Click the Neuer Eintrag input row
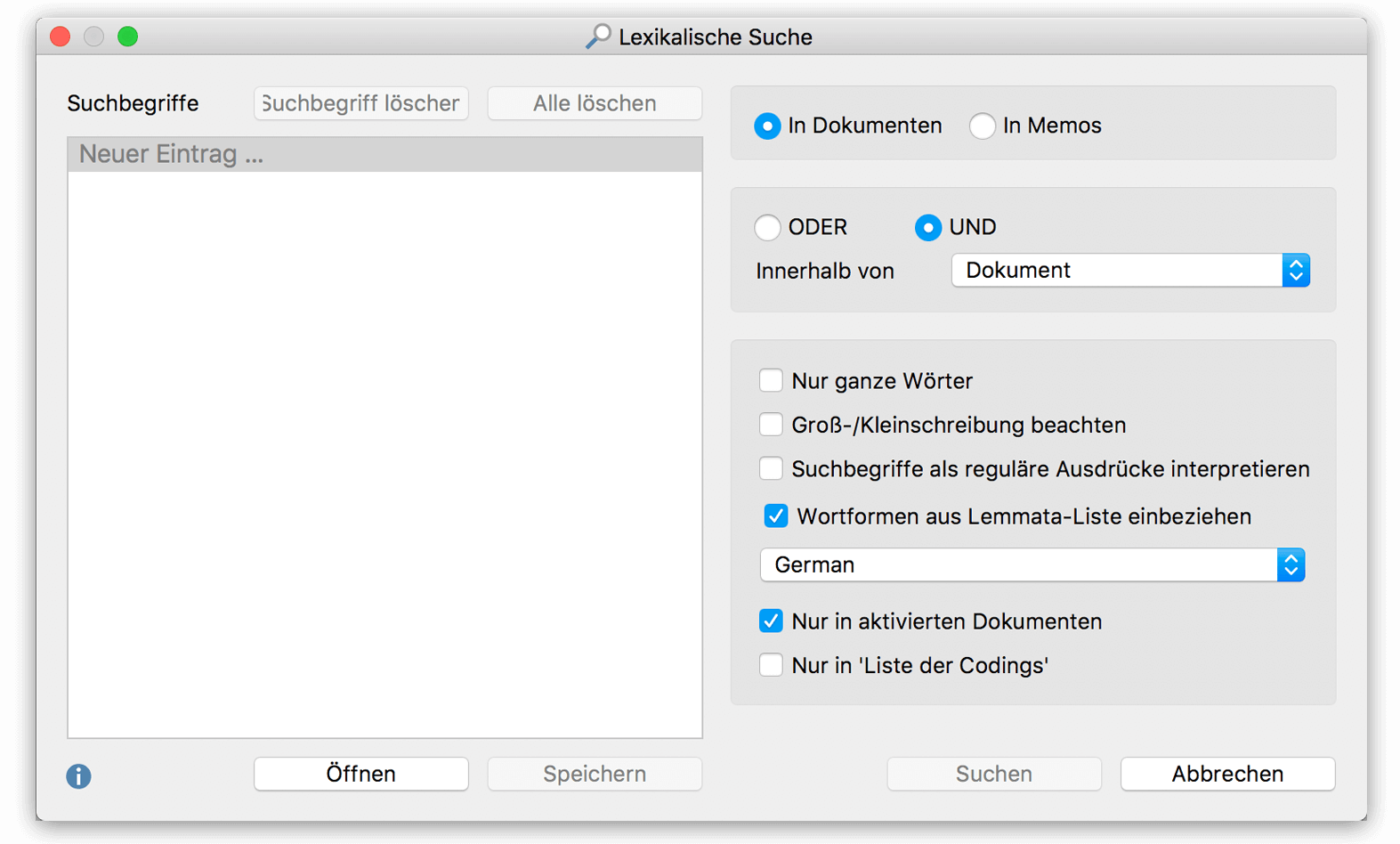Viewport: 1400px width, 844px height. (x=384, y=154)
